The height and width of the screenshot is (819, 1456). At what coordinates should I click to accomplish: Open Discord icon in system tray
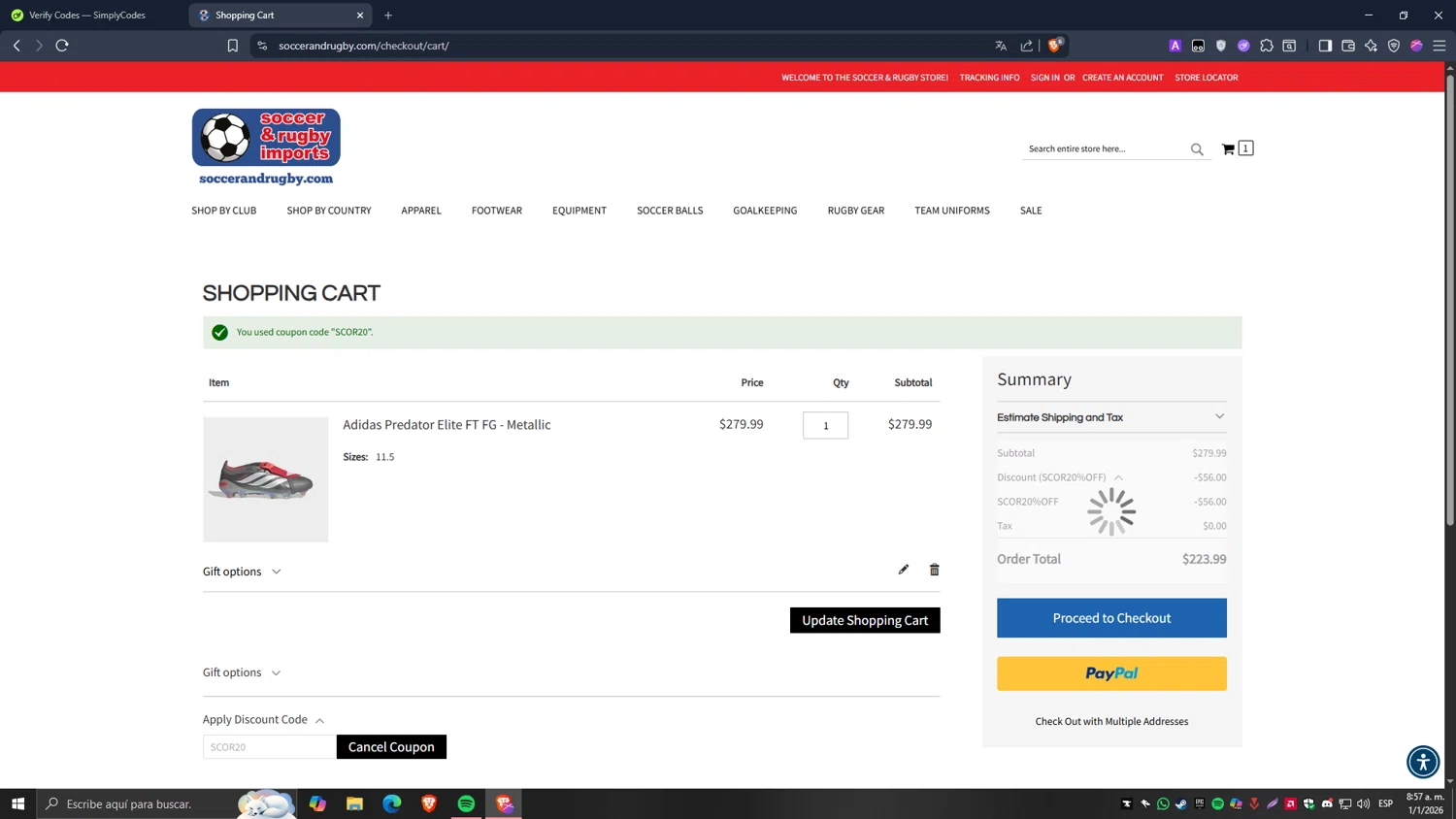pos(1327,803)
